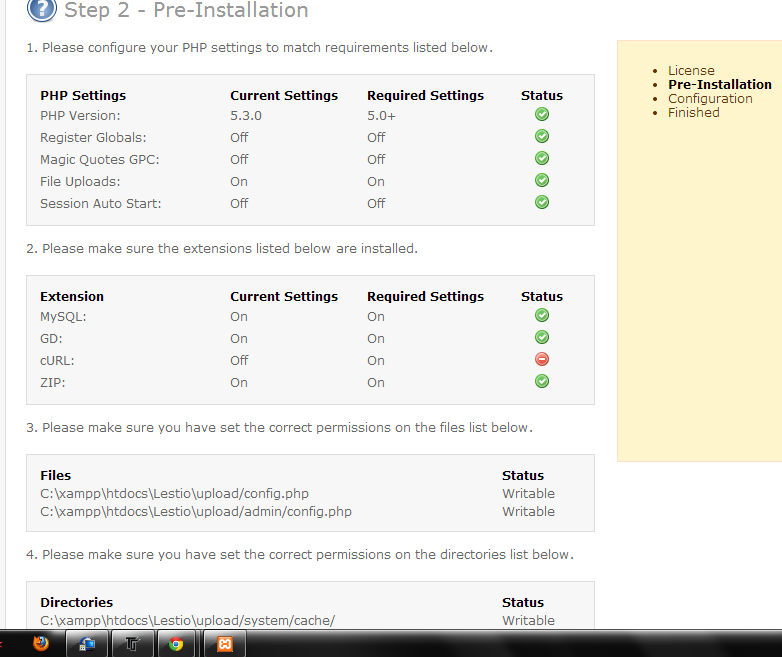782x657 pixels.
Task: Click the 'Extension' table header
Action: (72, 296)
